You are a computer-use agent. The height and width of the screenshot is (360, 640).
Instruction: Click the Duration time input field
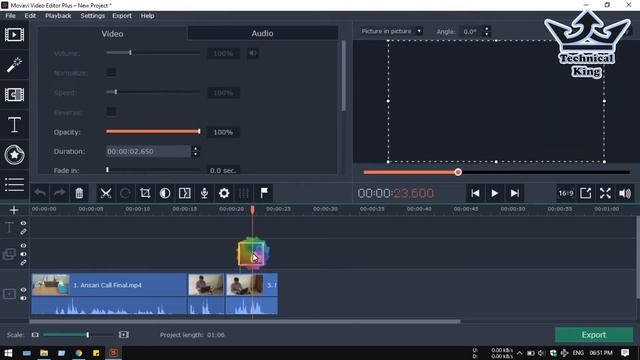coord(149,151)
